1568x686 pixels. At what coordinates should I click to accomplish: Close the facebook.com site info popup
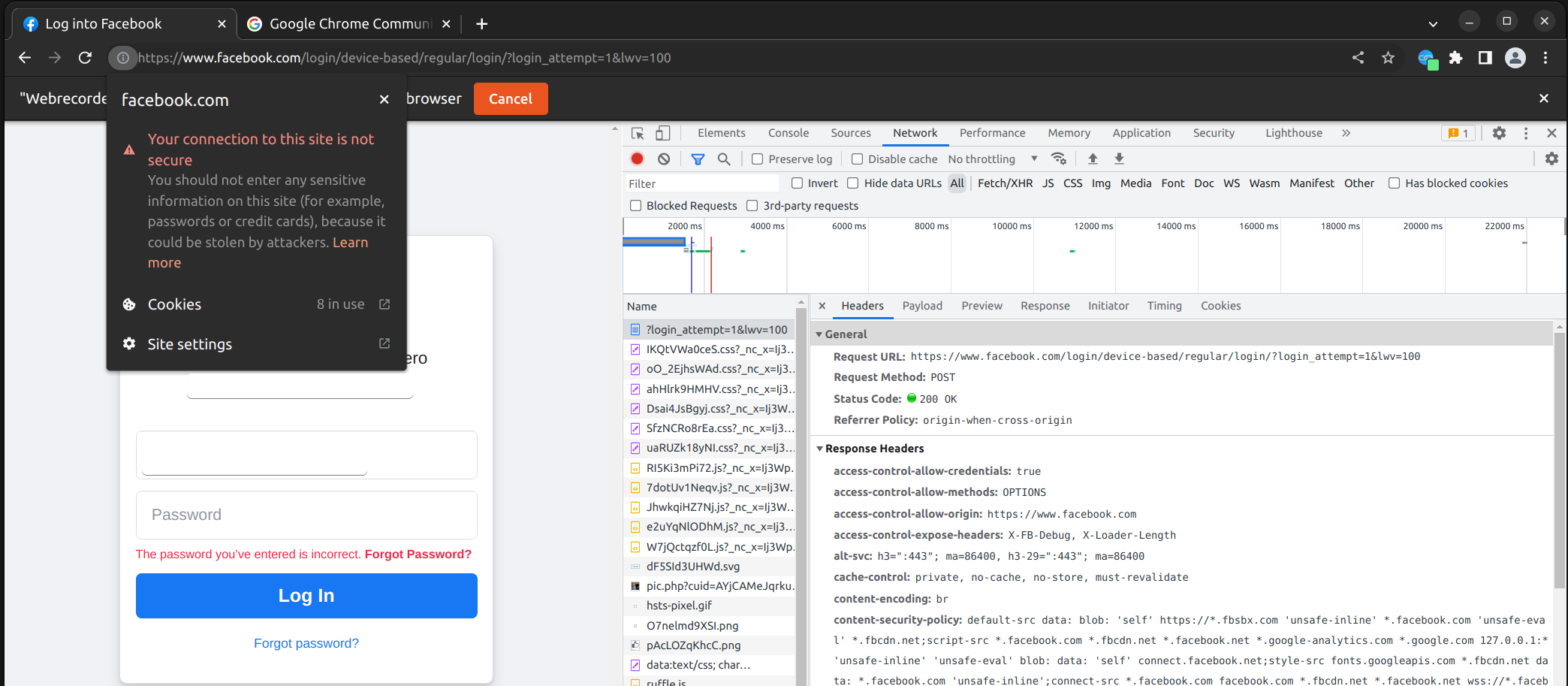pyautogui.click(x=384, y=99)
